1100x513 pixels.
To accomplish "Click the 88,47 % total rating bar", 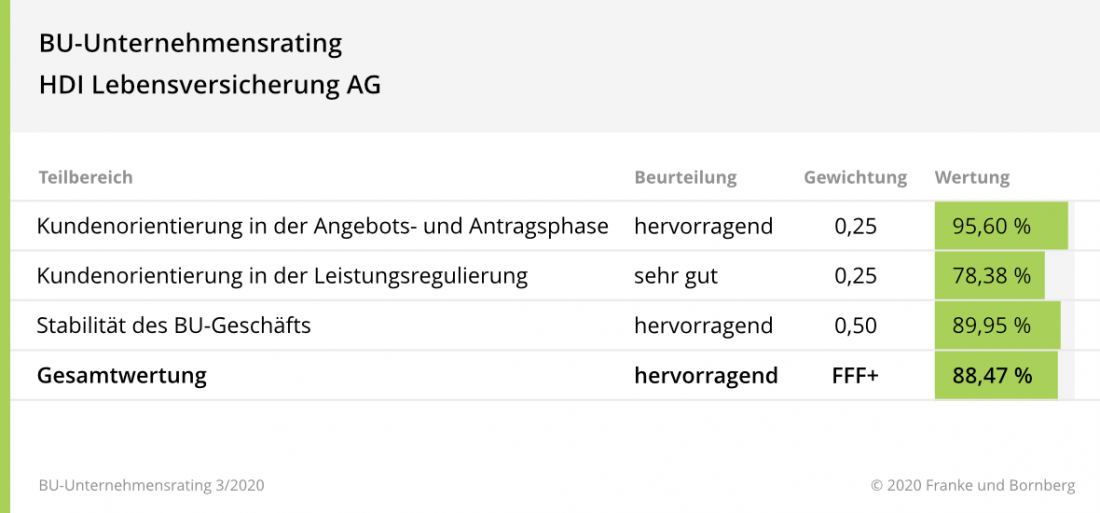I will [x=995, y=376].
